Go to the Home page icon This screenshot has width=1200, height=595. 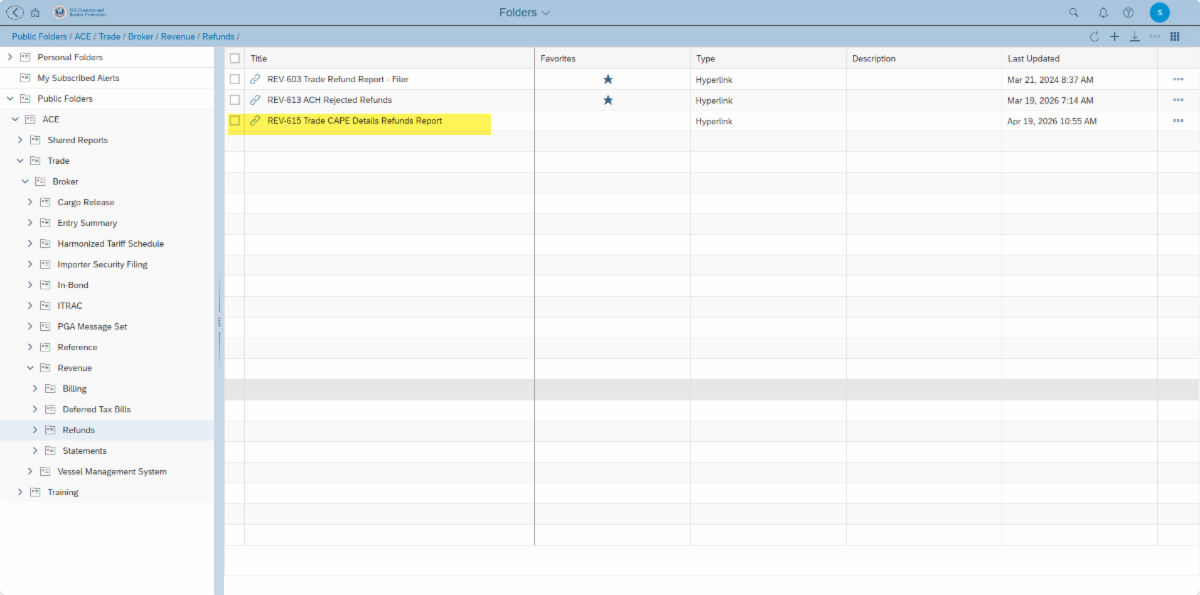click(x=35, y=13)
